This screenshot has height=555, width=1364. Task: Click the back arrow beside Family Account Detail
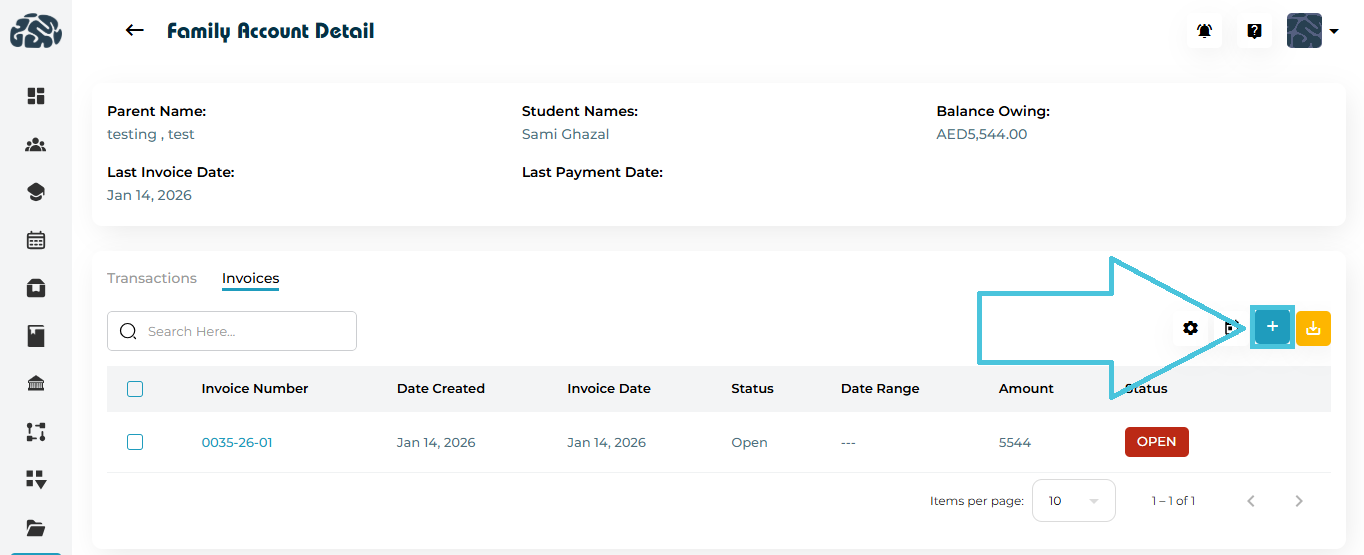click(x=134, y=31)
